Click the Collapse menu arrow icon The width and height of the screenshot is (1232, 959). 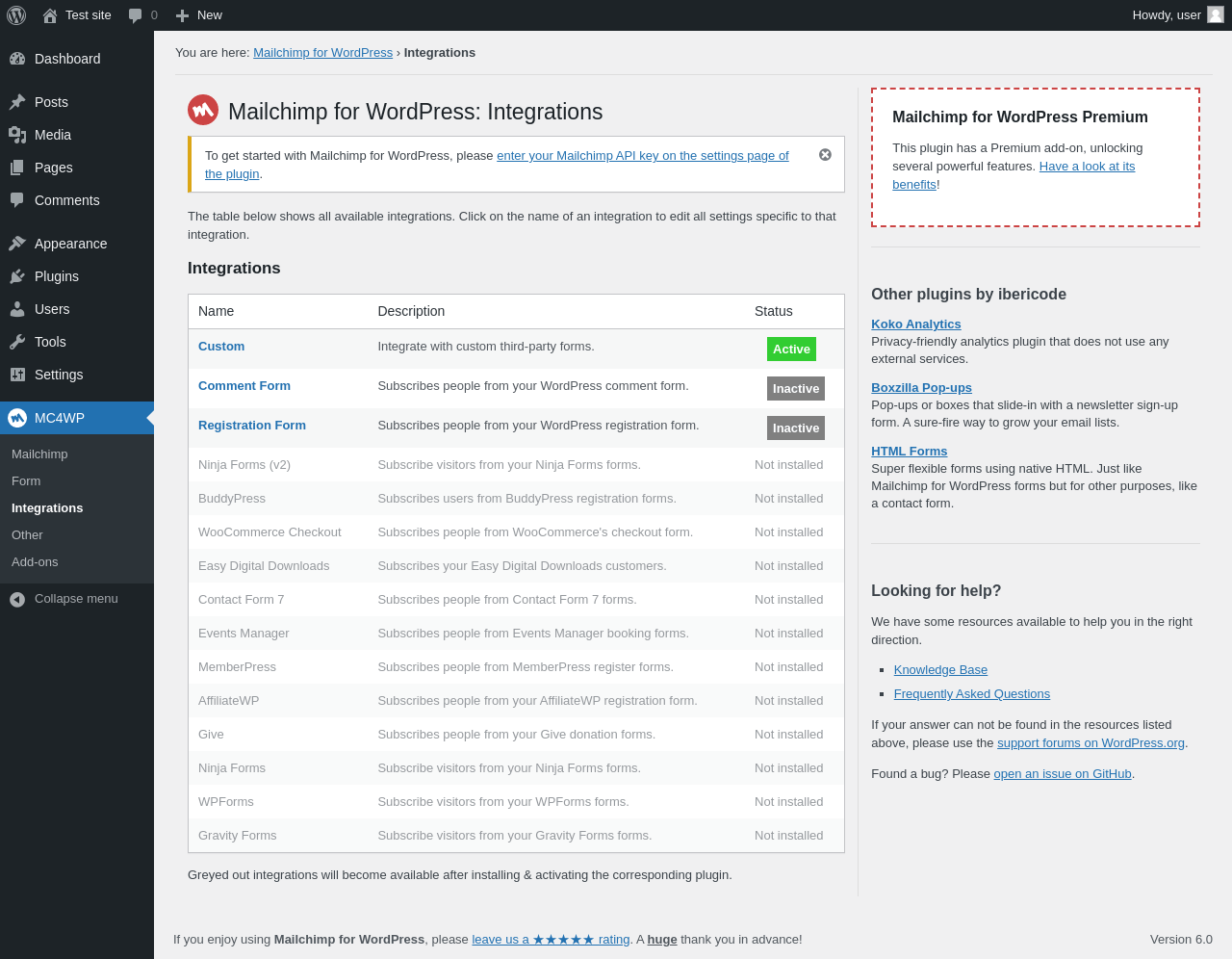pyautogui.click(x=17, y=599)
